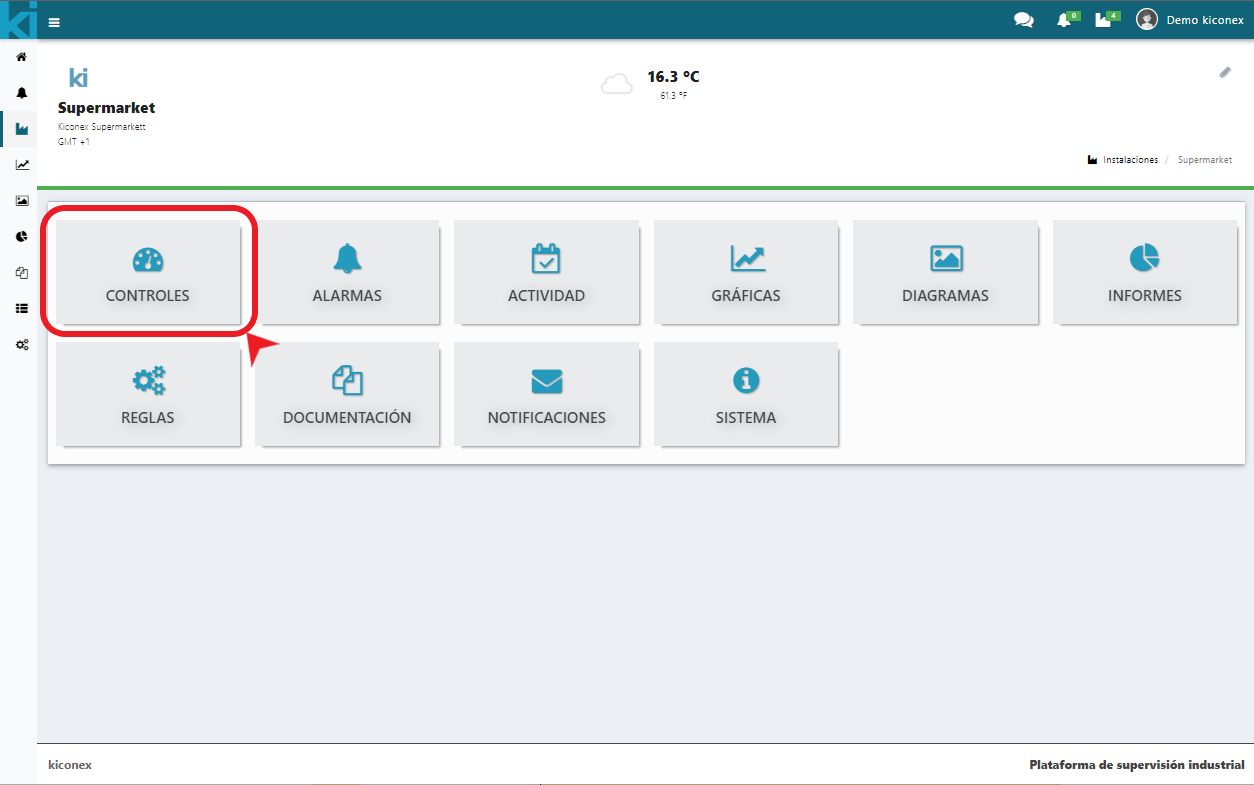The width and height of the screenshot is (1254, 785).
Task: Open the sidebar image diagrams icon
Action: pos(21,201)
